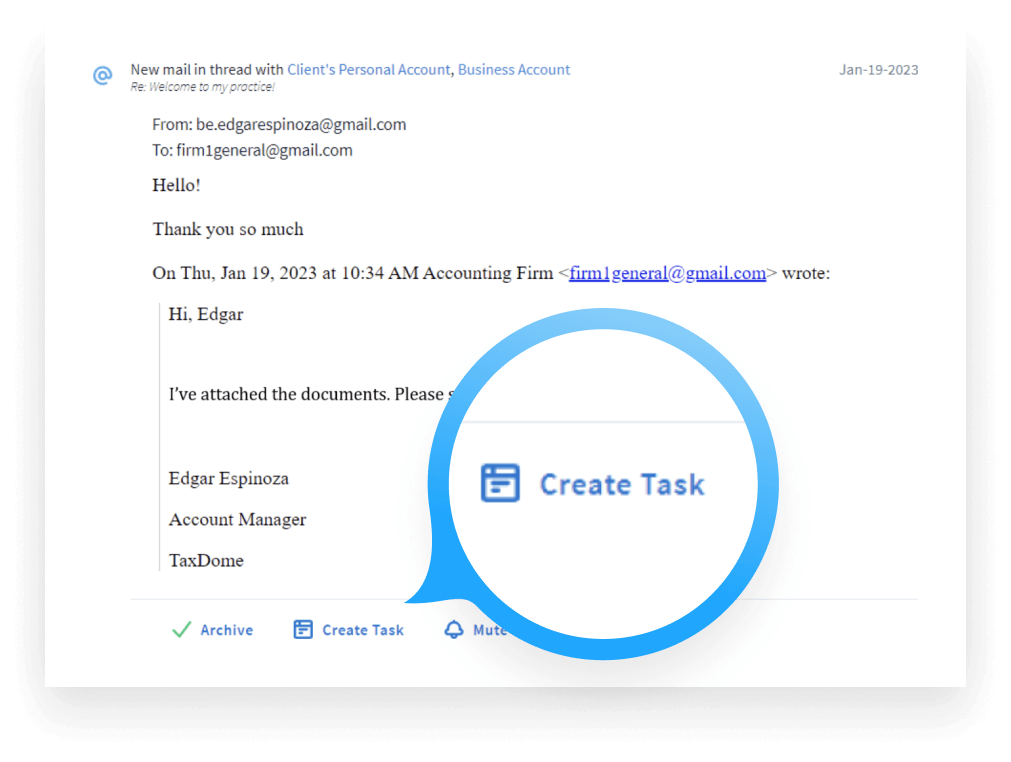The height and width of the screenshot is (762, 1011).
Task: Click the firm1general@gmail.com email link
Action: coord(666,273)
